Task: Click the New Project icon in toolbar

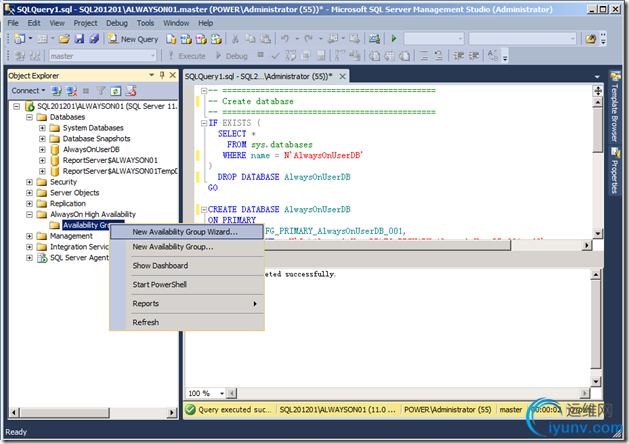Action: (x=19, y=39)
